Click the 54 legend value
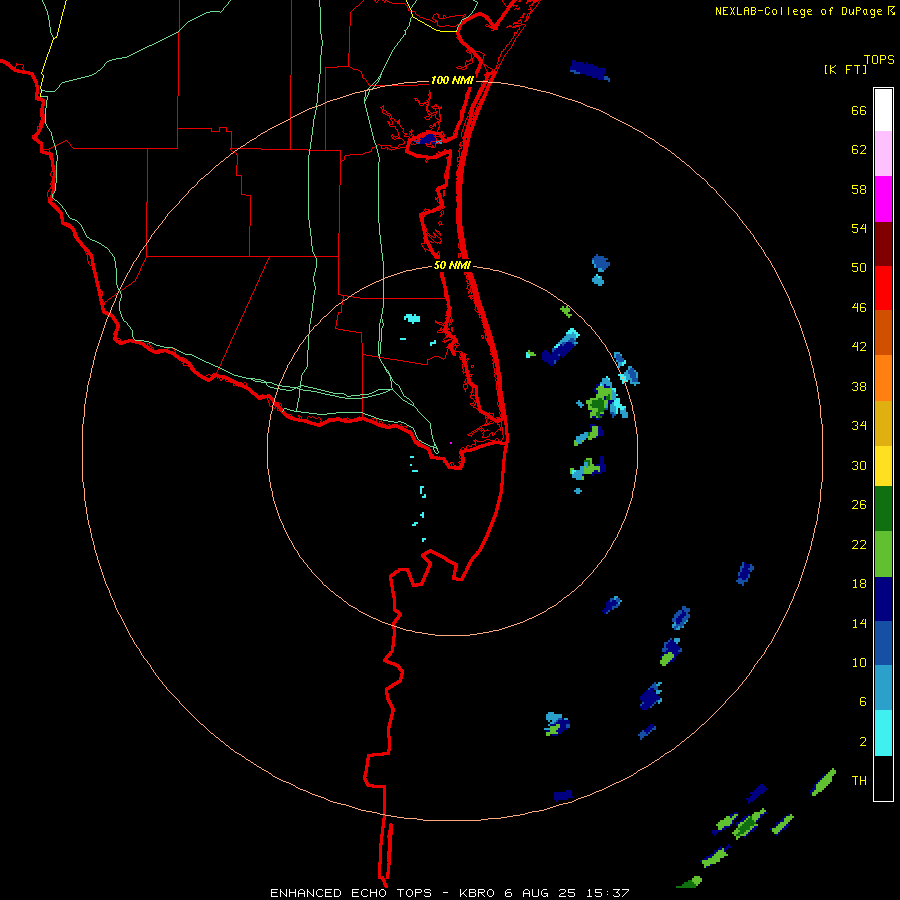 tap(859, 228)
